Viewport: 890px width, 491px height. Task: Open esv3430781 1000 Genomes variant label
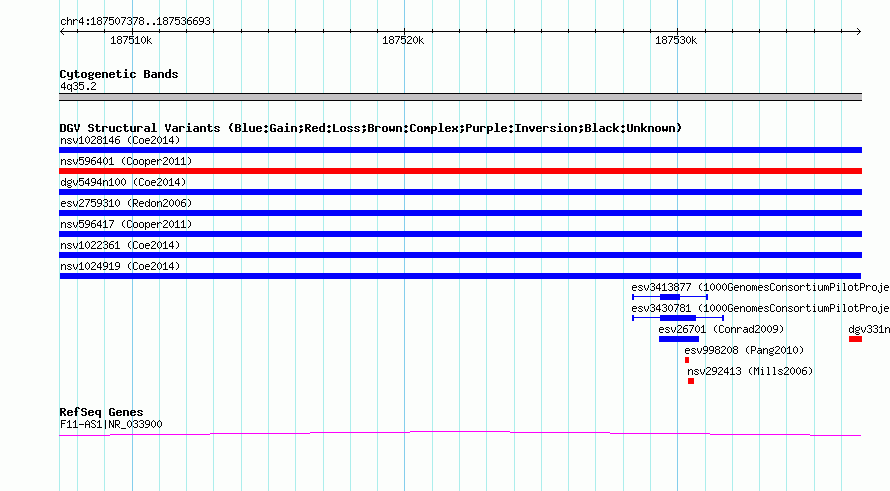coord(760,308)
